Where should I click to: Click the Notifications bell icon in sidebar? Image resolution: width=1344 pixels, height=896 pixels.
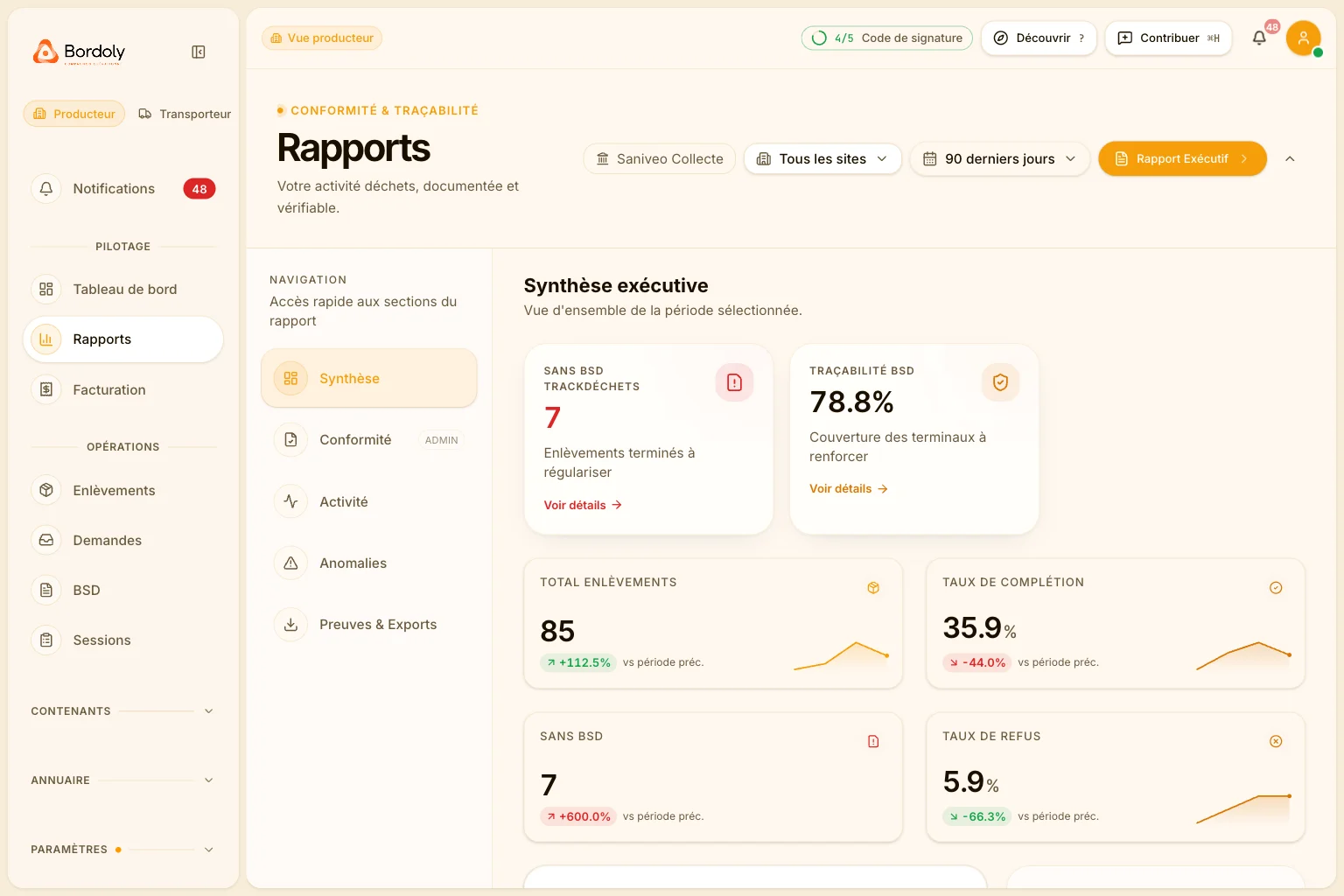point(46,188)
